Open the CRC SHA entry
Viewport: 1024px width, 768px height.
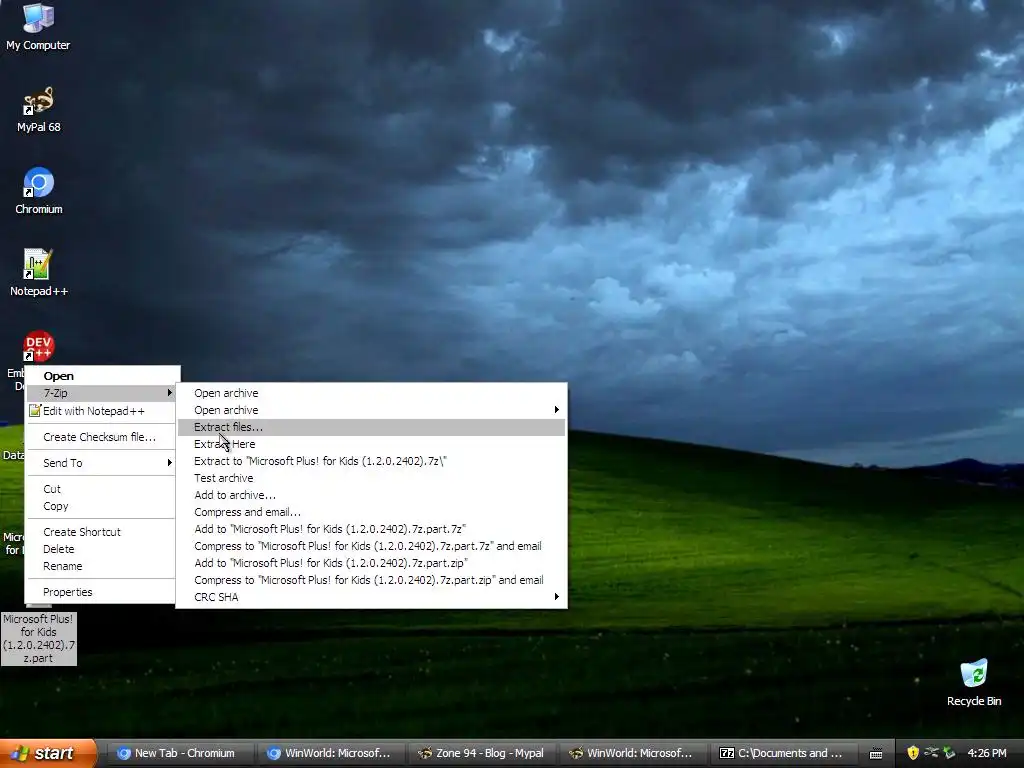(371, 596)
